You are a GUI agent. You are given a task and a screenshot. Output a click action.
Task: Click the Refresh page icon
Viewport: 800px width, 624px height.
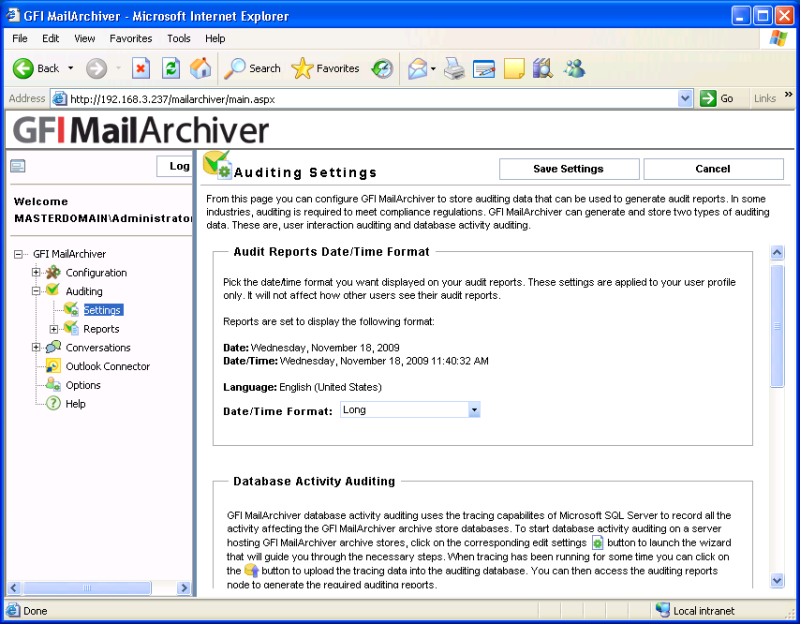tap(171, 68)
